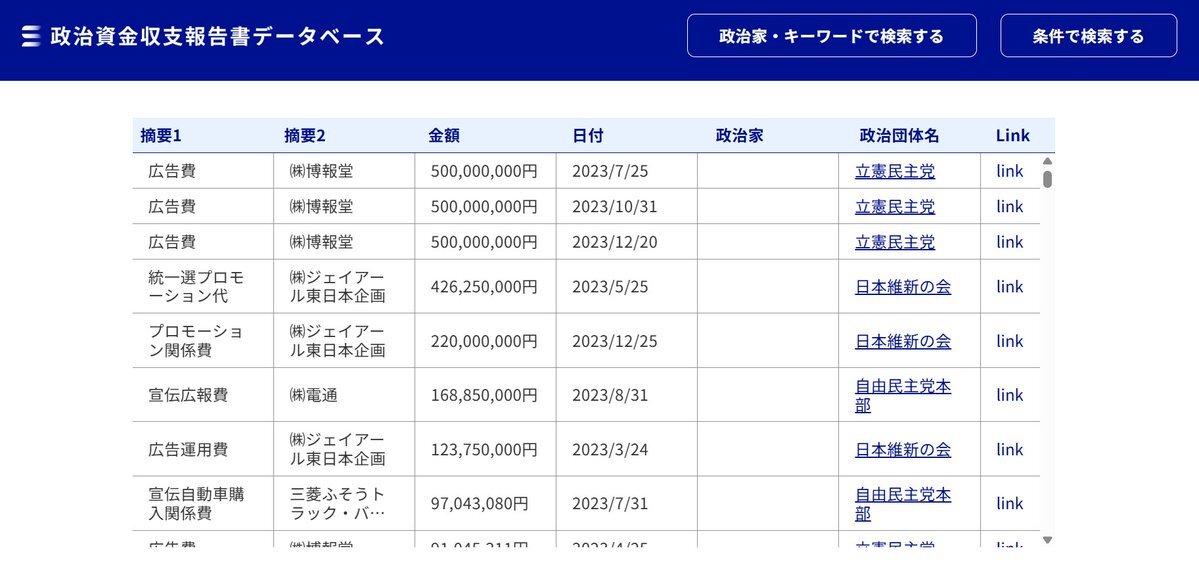Follow the link for the 168,850,000円 entry

[x=1009, y=396]
